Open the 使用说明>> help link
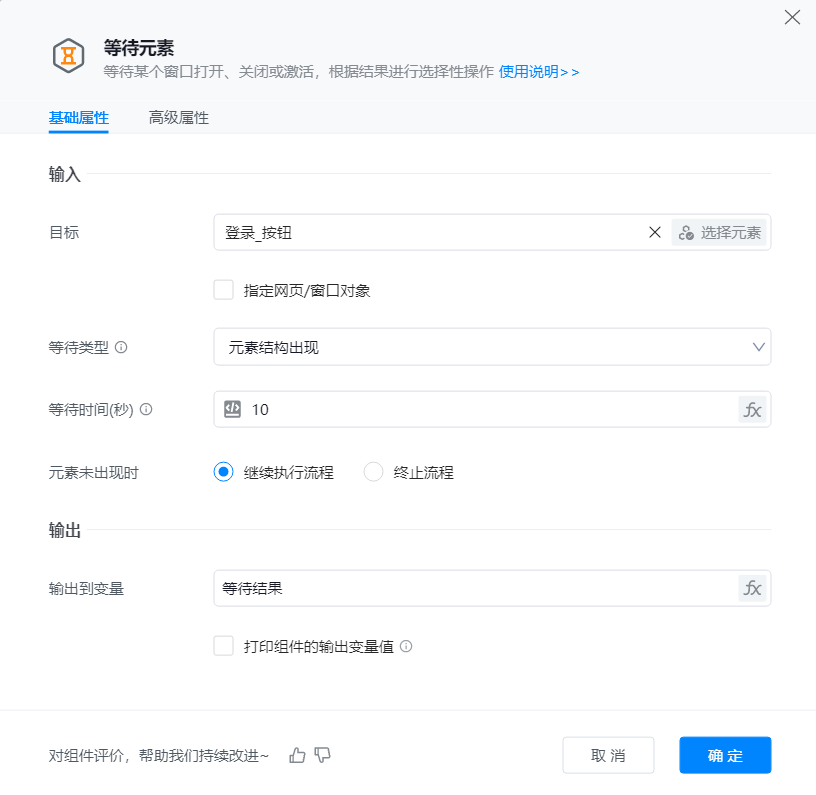The width and height of the screenshot is (816, 795). (539, 72)
